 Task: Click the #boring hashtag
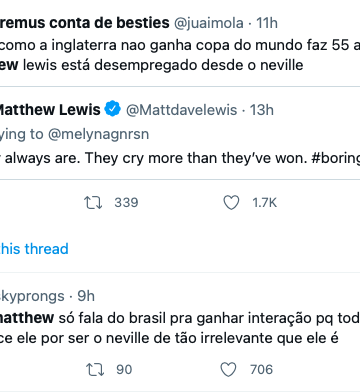pyautogui.click(x=335, y=158)
